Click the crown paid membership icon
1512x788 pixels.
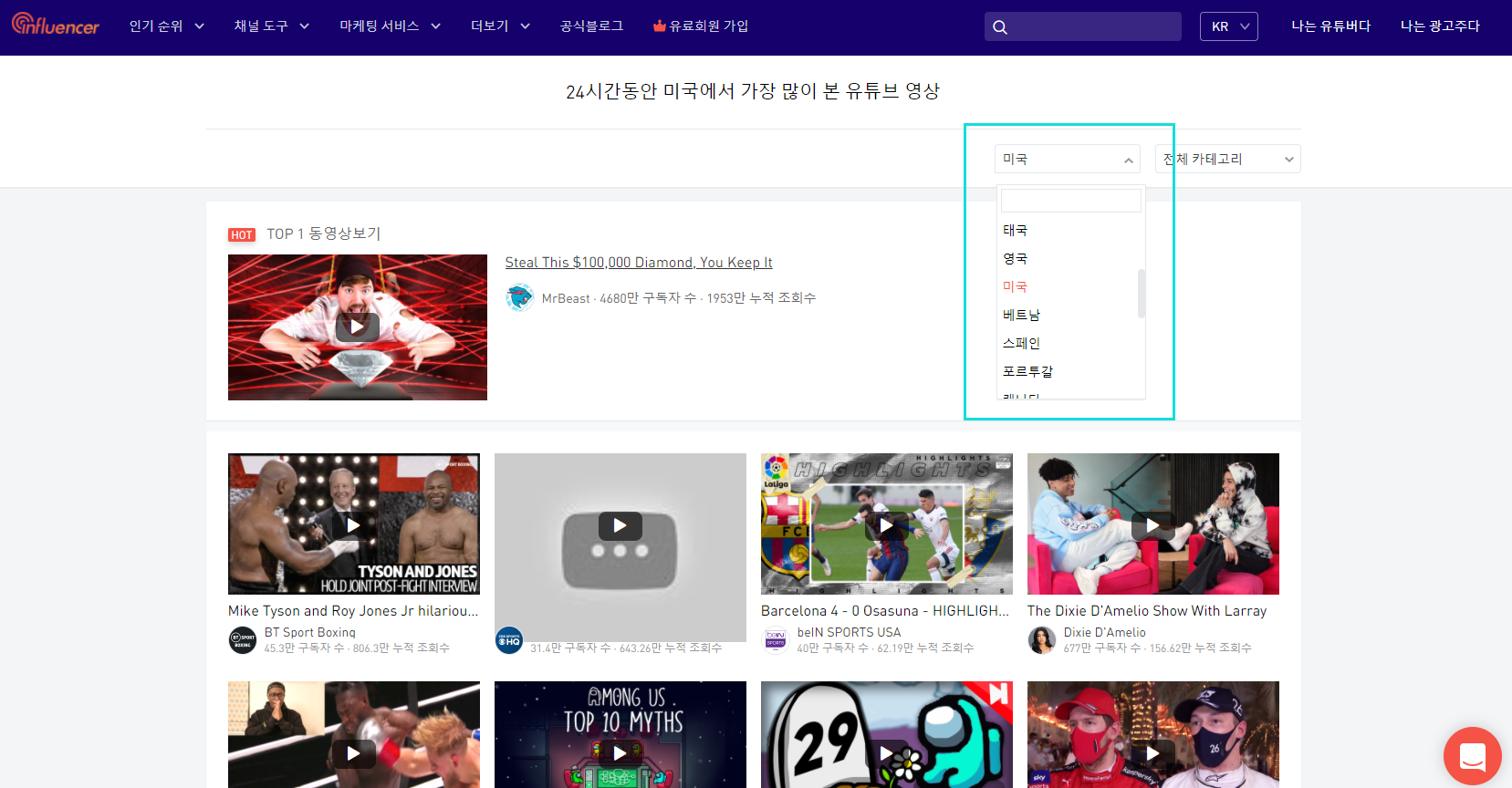659,26
